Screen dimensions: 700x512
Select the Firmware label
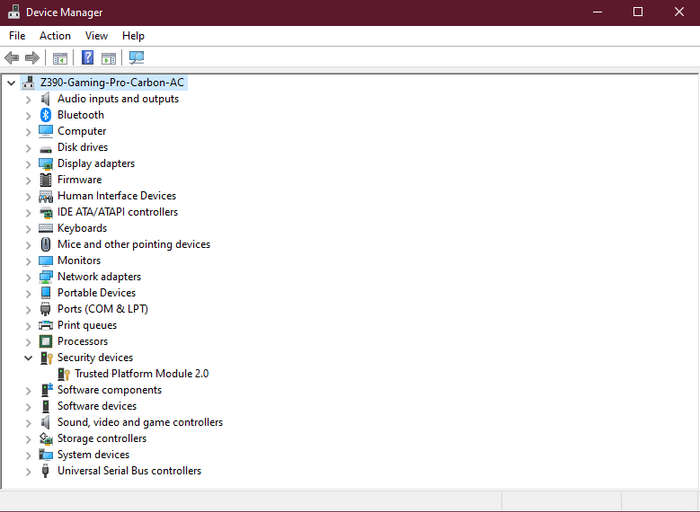[79, 179]
